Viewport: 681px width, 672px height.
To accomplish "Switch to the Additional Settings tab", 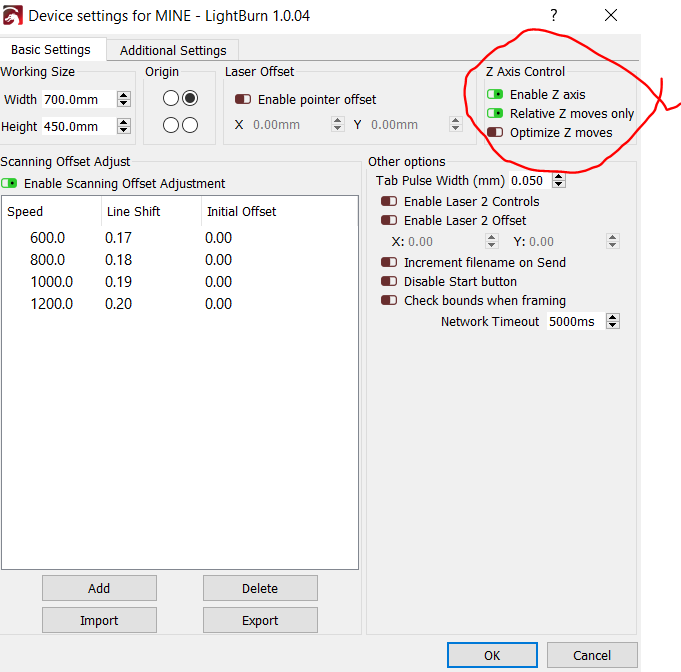I will [173, 50].
